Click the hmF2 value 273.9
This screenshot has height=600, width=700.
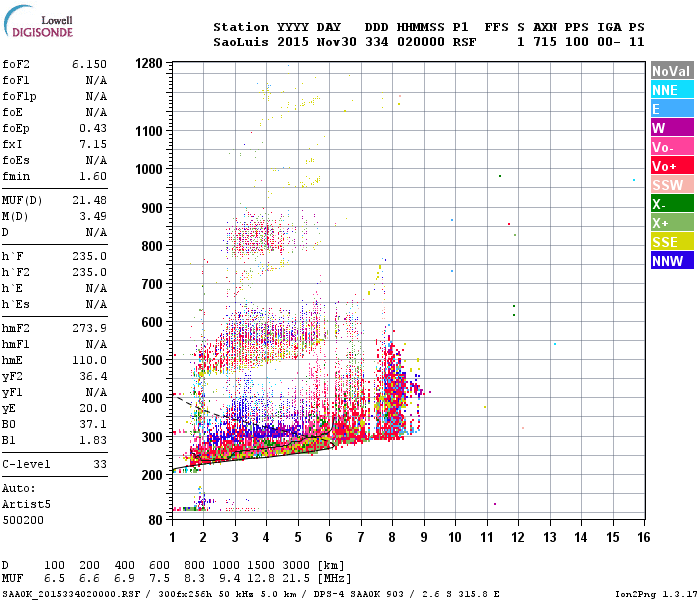coord(89,328)
